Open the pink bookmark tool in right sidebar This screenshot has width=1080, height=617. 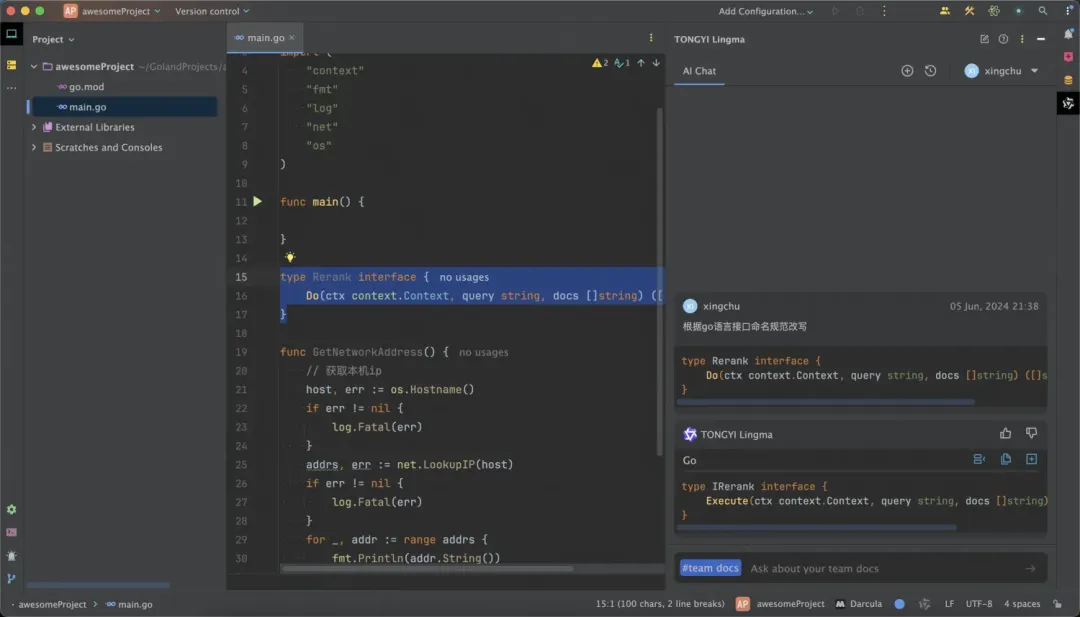pos(1068,56)
